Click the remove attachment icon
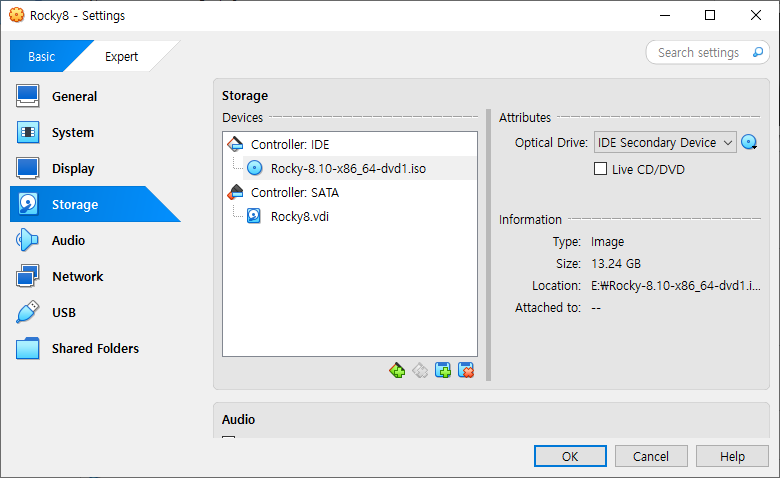Image resolution: width=780 pixels, height=478 pixels. (x=466, y=371)
